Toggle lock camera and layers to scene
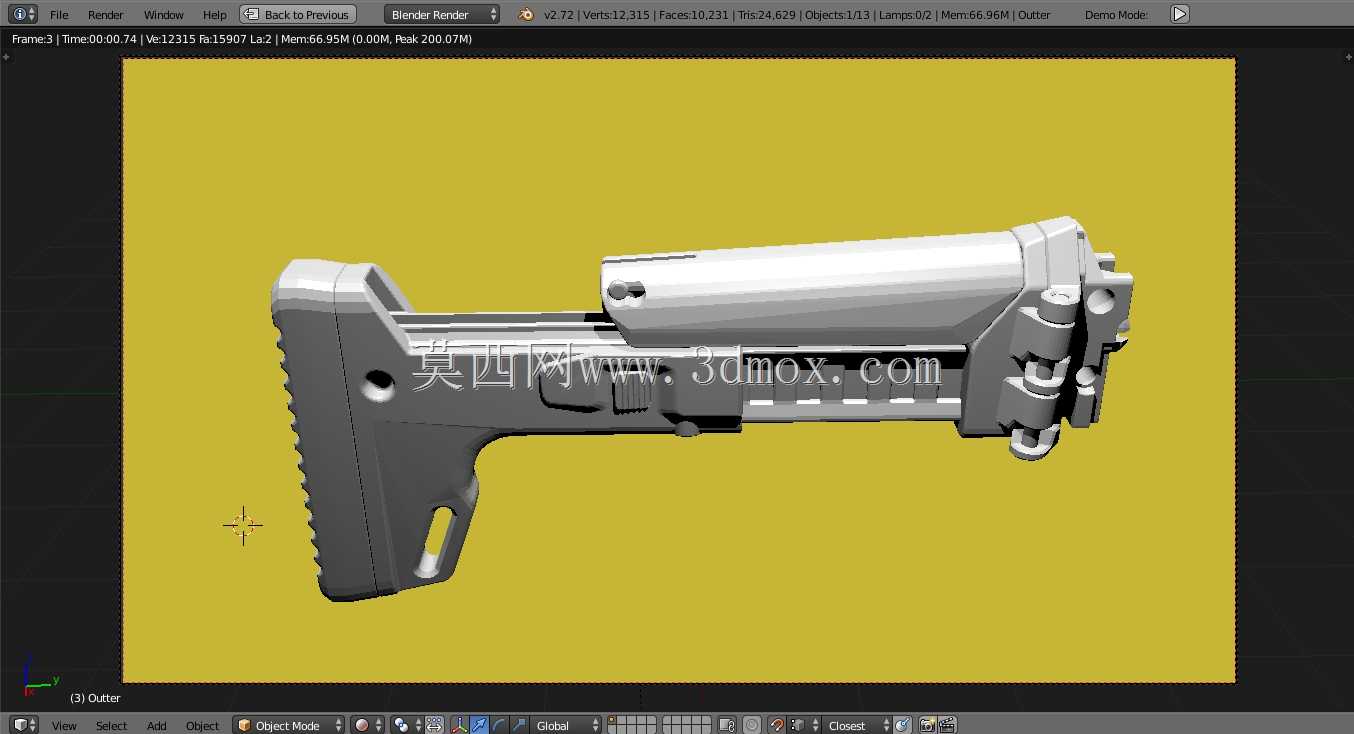The height and width of the screenshot is (734, 1354). pyautogui.click(x=727, y=725)
